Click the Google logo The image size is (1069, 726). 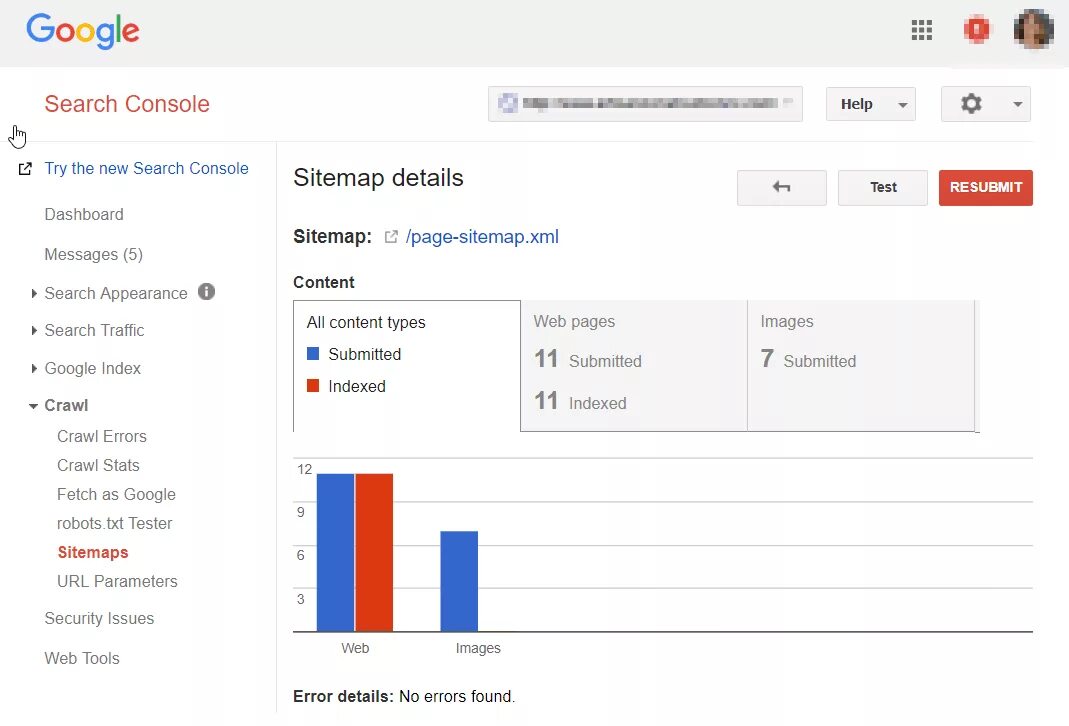(x=82, y=31)
